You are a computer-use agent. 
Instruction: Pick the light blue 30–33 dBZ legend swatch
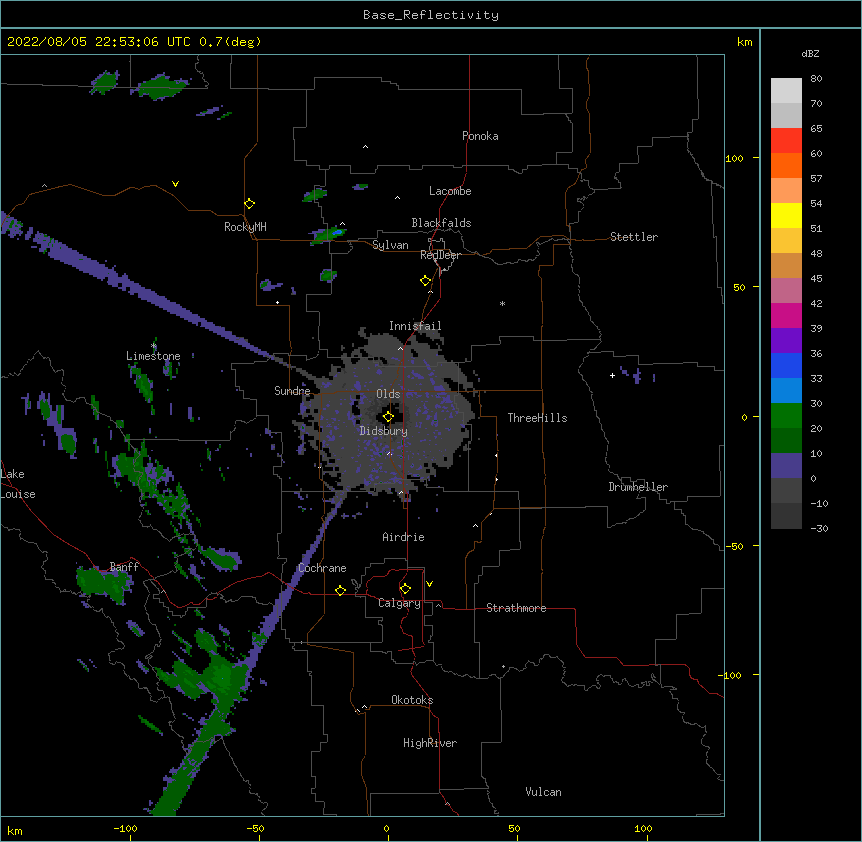click(786, 391)
